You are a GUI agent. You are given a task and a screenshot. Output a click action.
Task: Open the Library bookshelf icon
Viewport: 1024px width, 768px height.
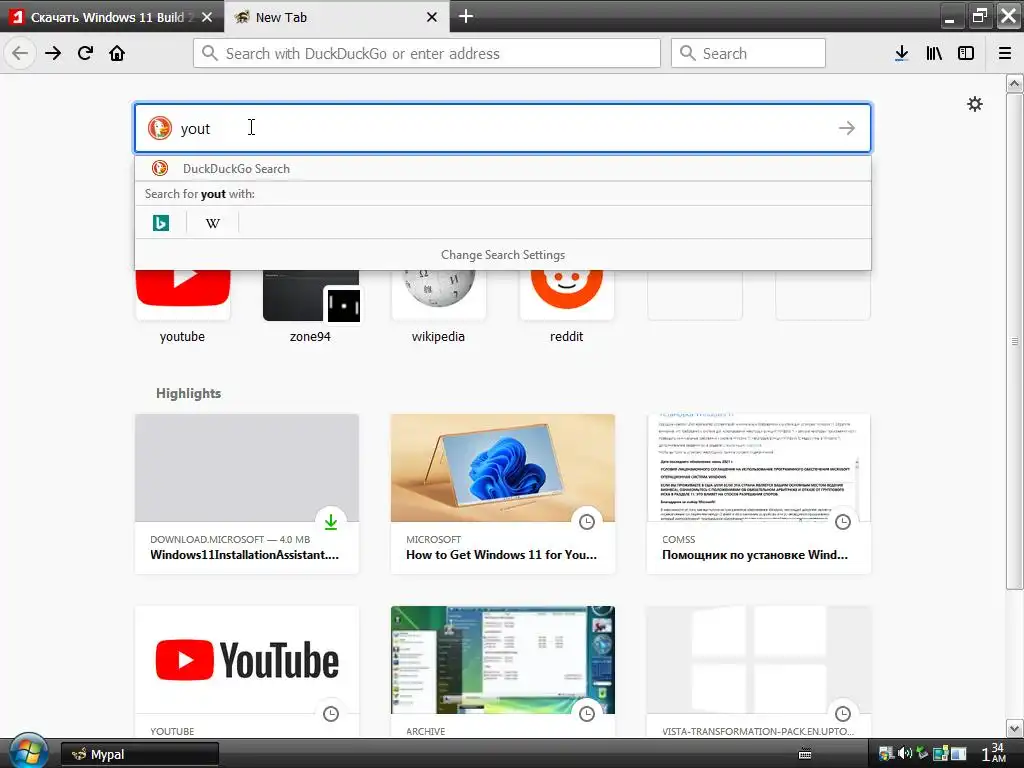point(934,53)
